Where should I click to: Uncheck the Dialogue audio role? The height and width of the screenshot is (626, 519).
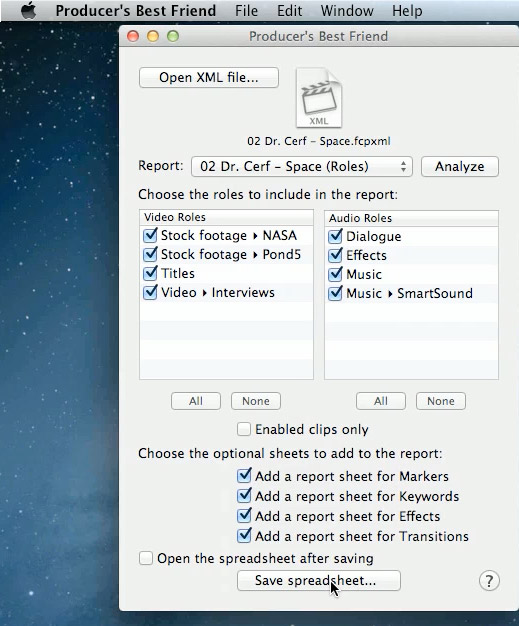tap(335, 236)
